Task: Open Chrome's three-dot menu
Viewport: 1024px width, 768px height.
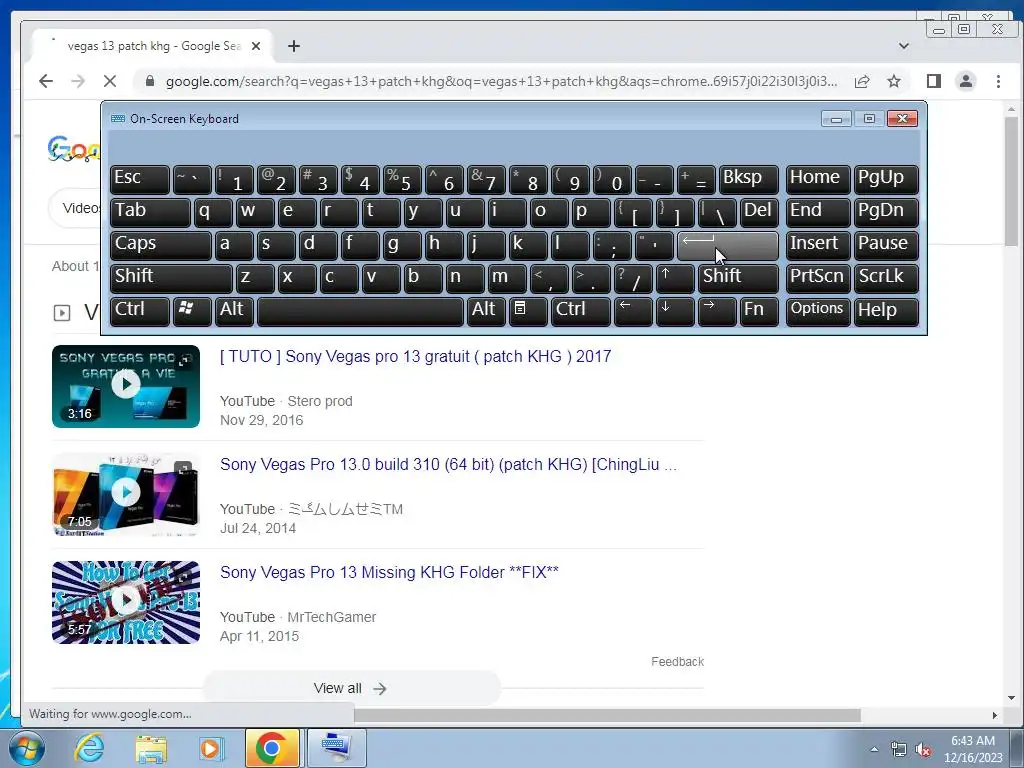Action: 998,81
